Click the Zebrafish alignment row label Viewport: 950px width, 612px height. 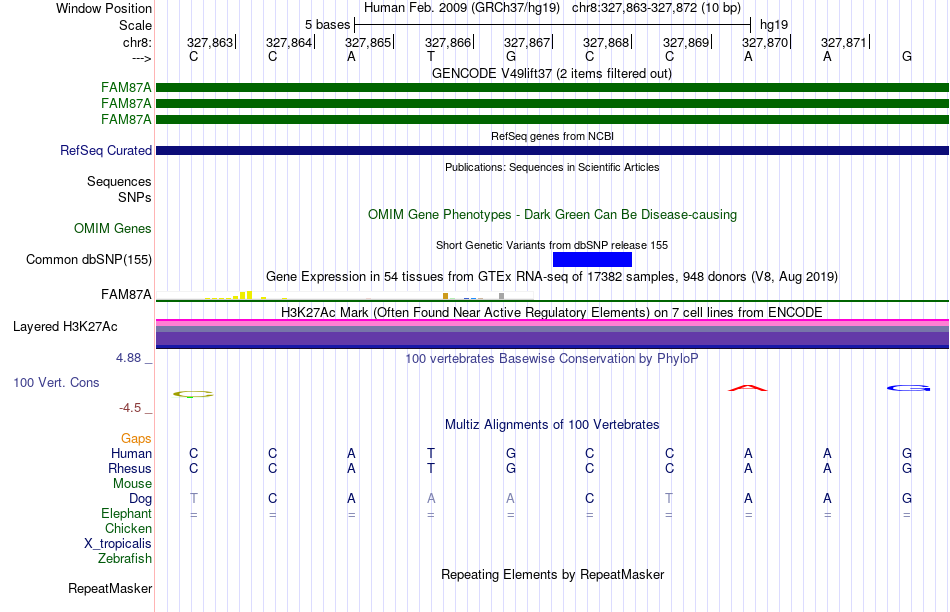pyautogui.click(x=125, y=558)
